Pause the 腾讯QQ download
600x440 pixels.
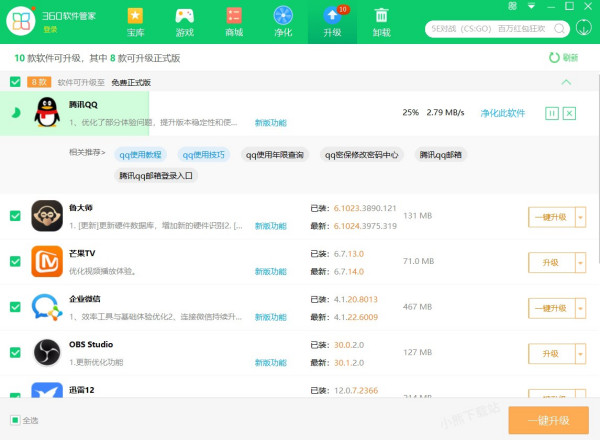[x=551, y=113]
